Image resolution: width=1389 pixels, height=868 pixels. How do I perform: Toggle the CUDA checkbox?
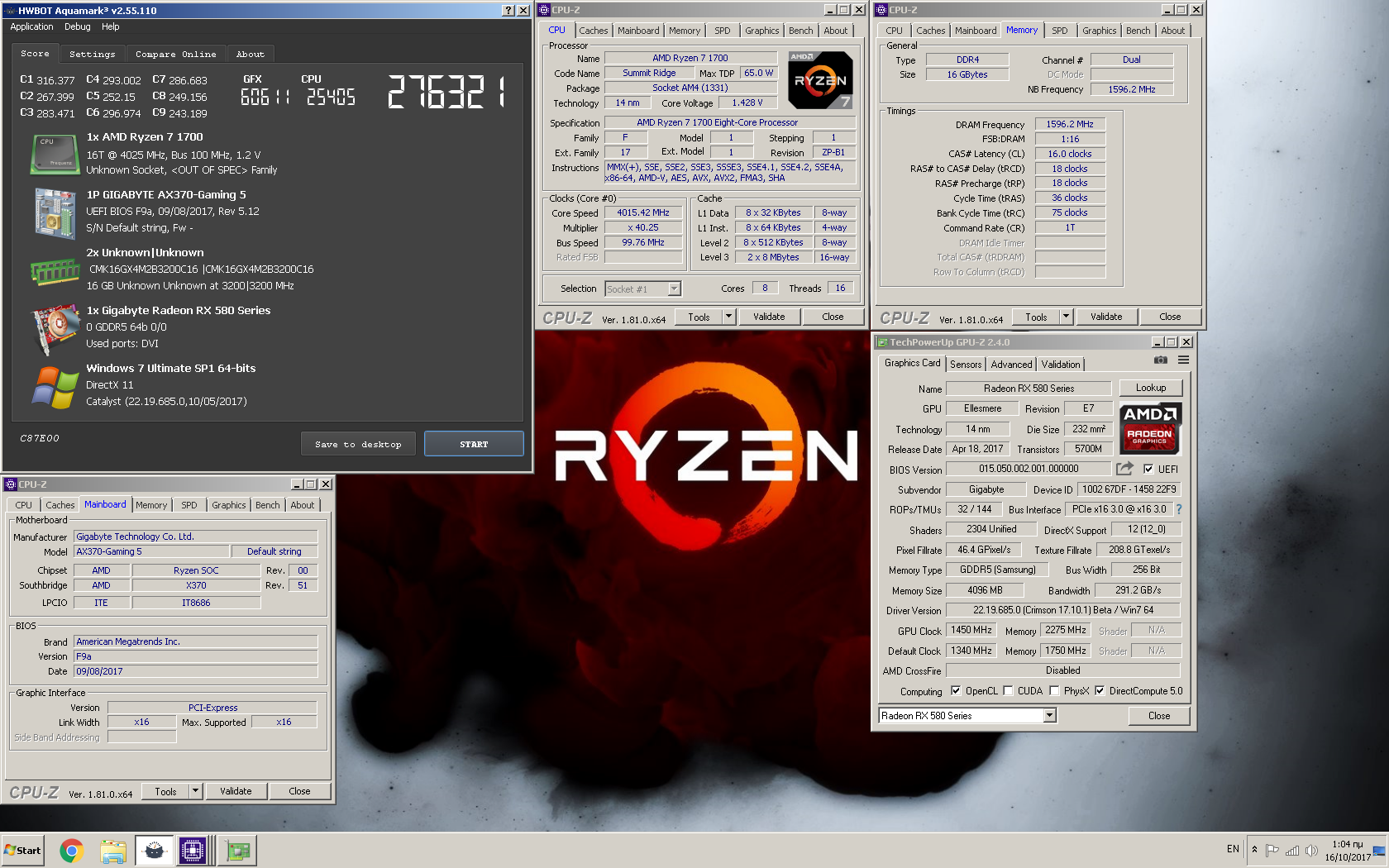coord(1008,690)
